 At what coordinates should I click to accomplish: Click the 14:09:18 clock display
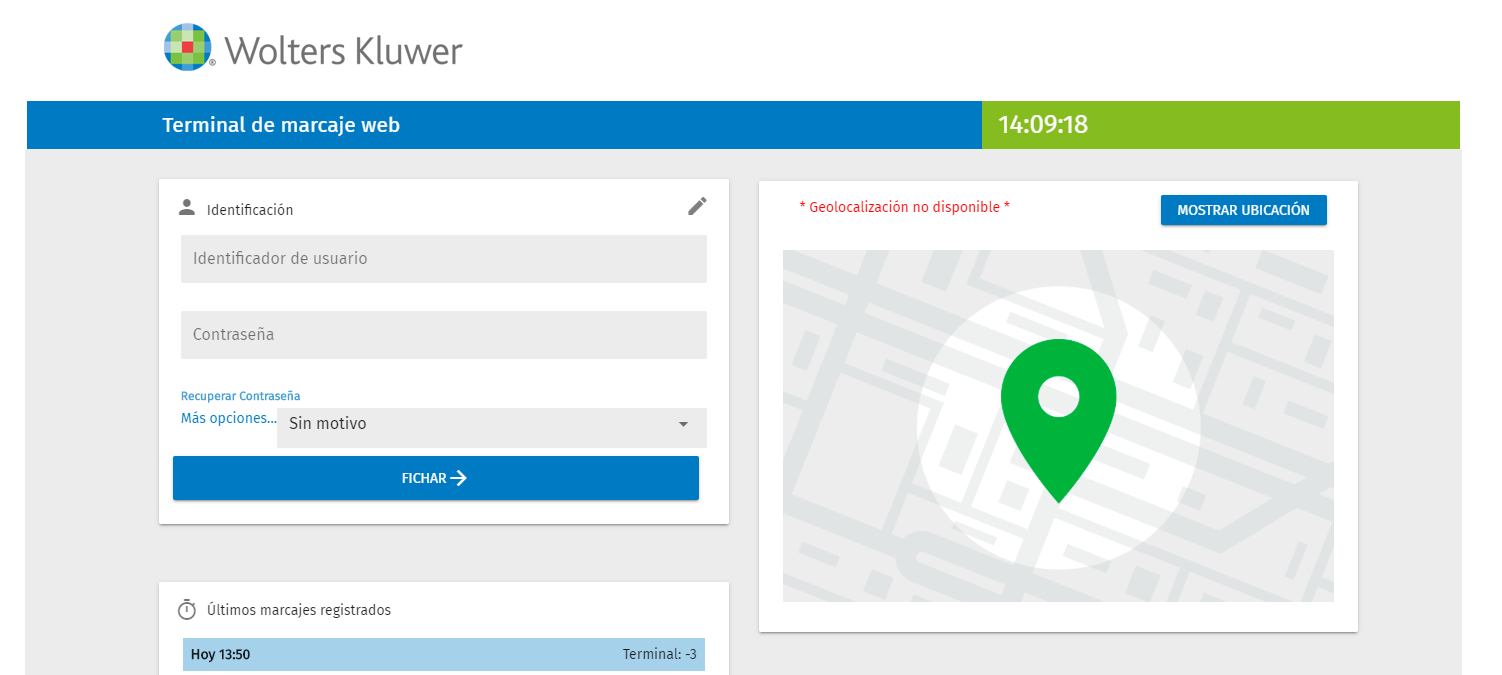click(x=1043, y=125)
